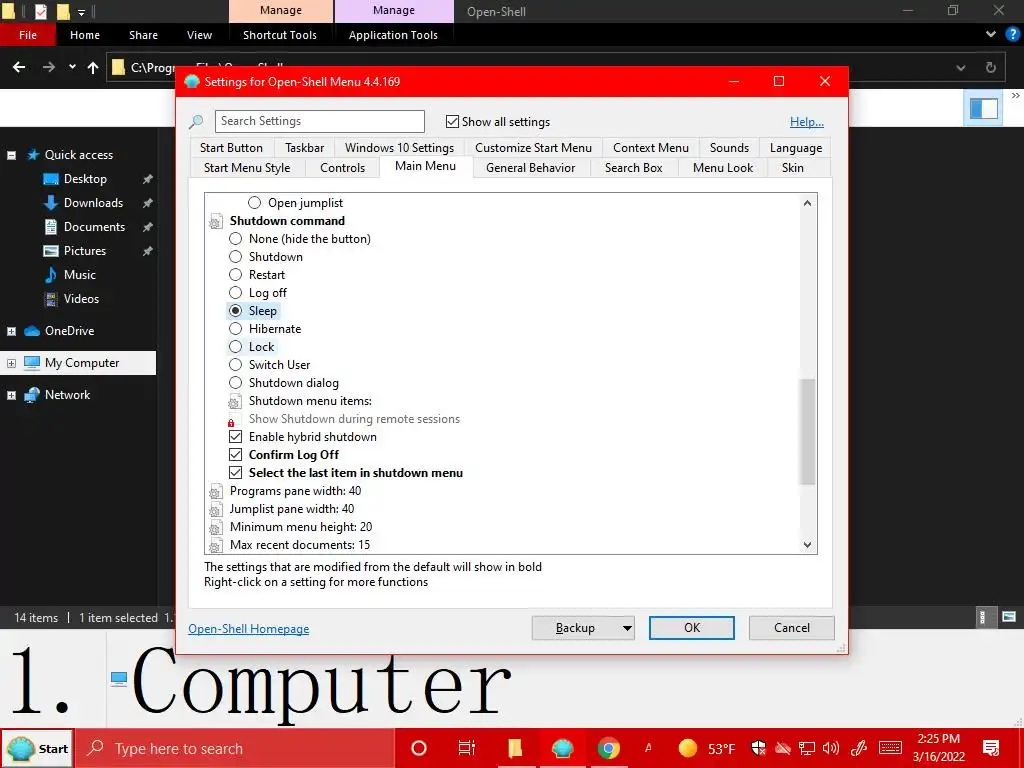Image resolution: width=1024 pixels, height=768 pixels.
Task: Go up one folder level in Explorer
Action: point(93,67)
